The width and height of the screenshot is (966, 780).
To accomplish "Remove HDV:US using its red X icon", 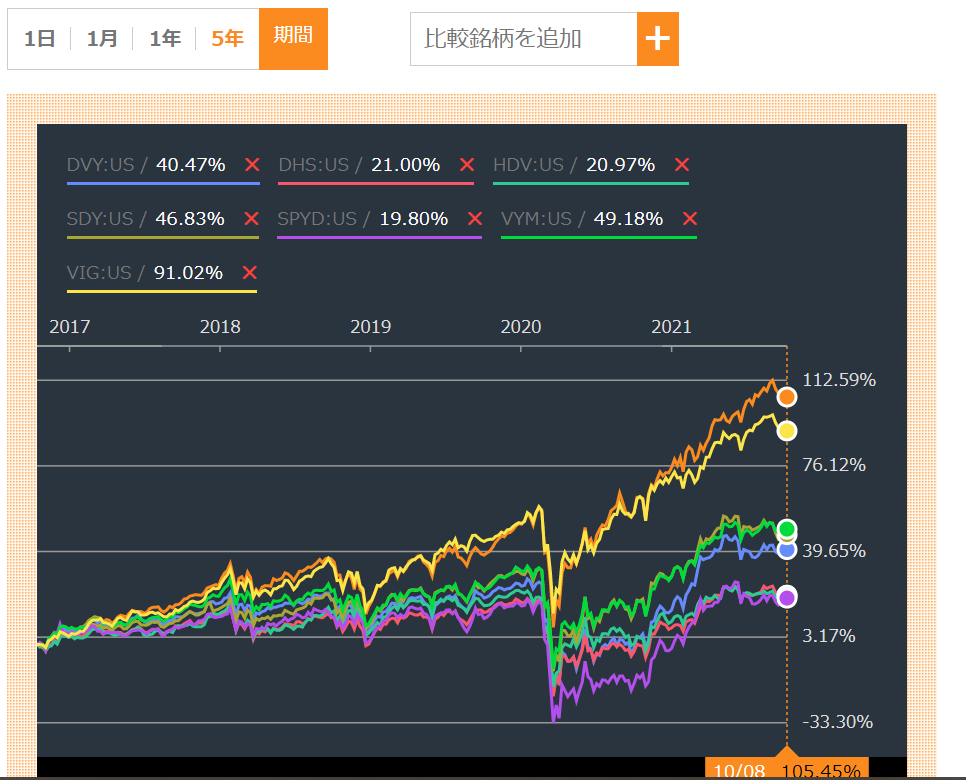I will (x=681, y=165).
